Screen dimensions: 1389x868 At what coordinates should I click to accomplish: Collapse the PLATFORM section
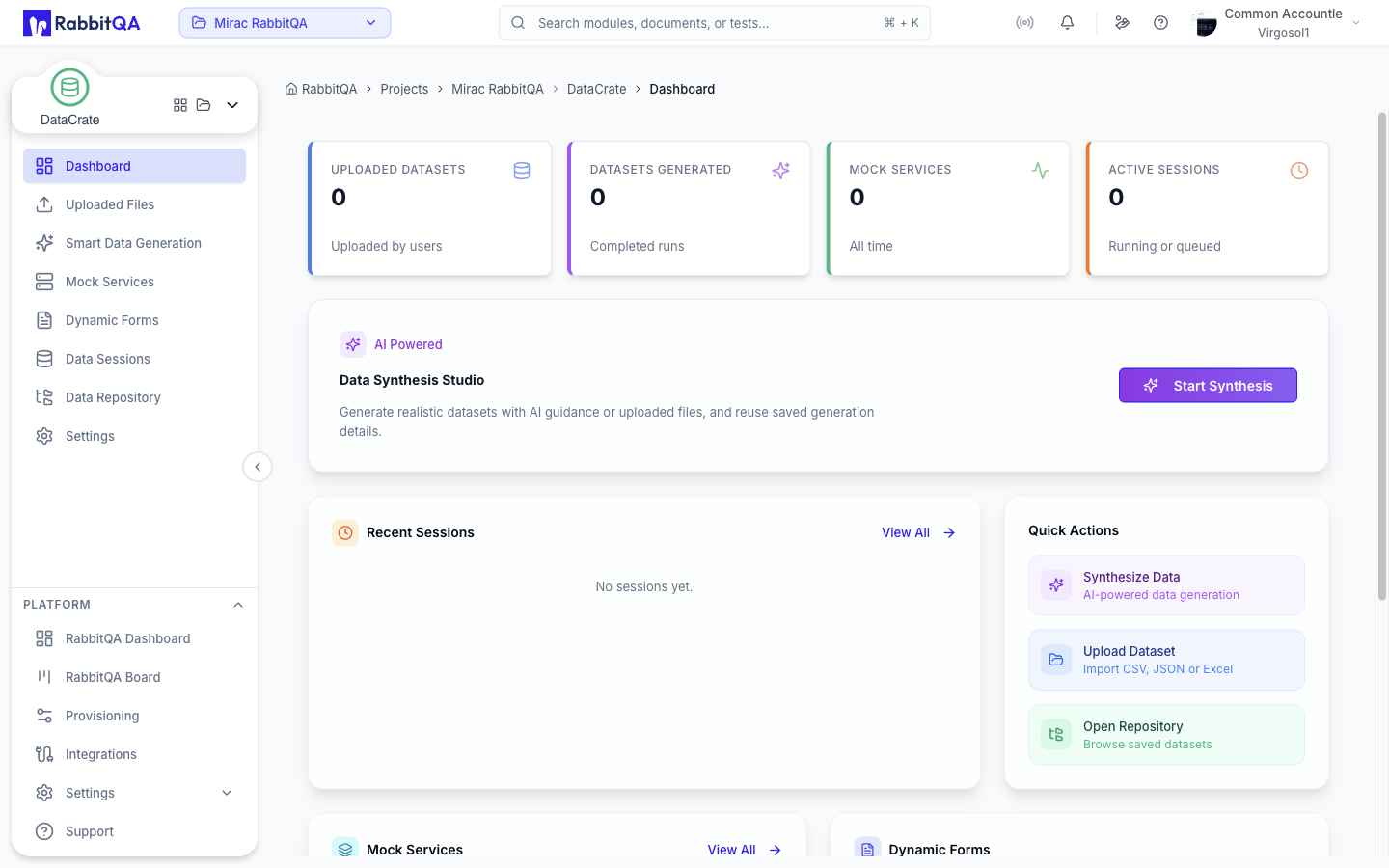tap(238, 605)
